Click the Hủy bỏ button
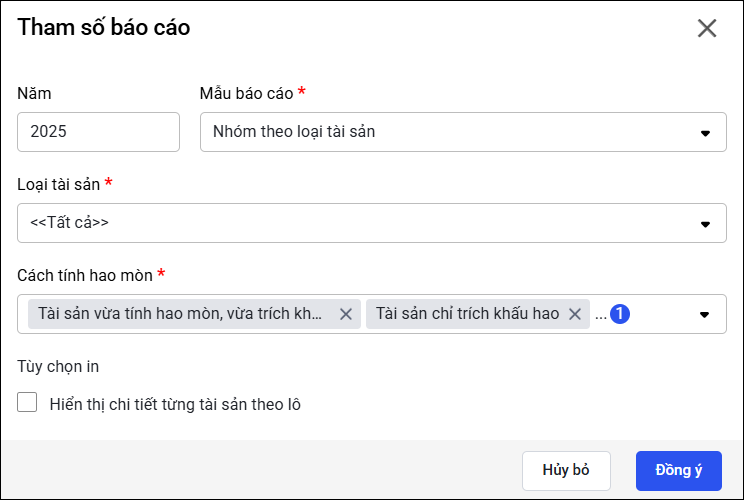744x500 pixels. [566, 470]
